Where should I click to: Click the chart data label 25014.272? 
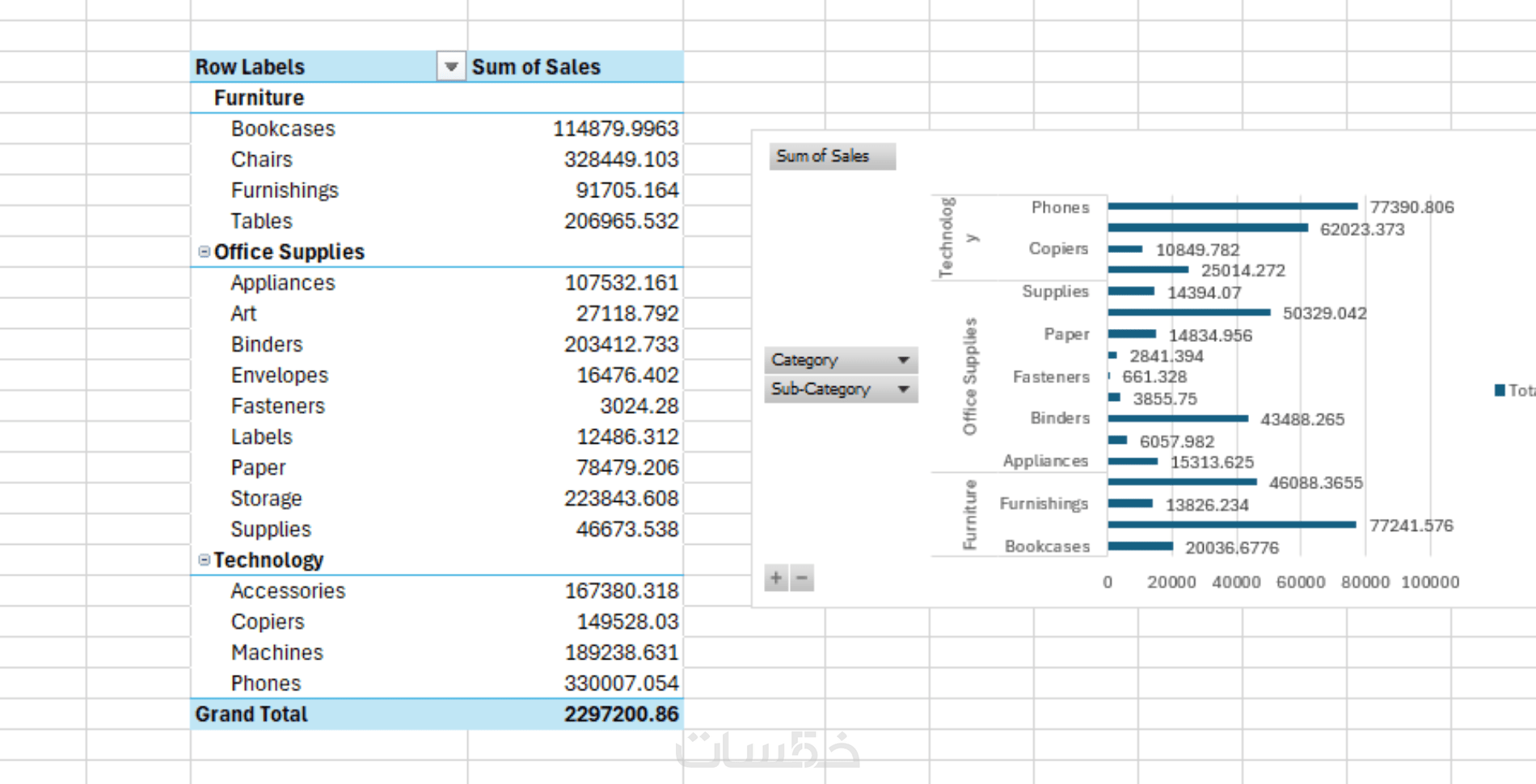1243,271
